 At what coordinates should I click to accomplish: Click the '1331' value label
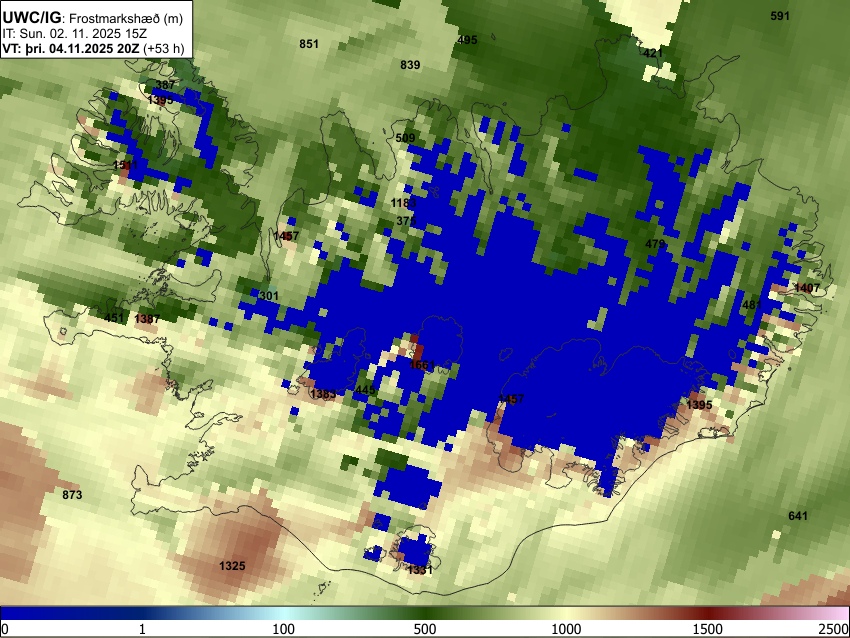[x=420, y=570]
